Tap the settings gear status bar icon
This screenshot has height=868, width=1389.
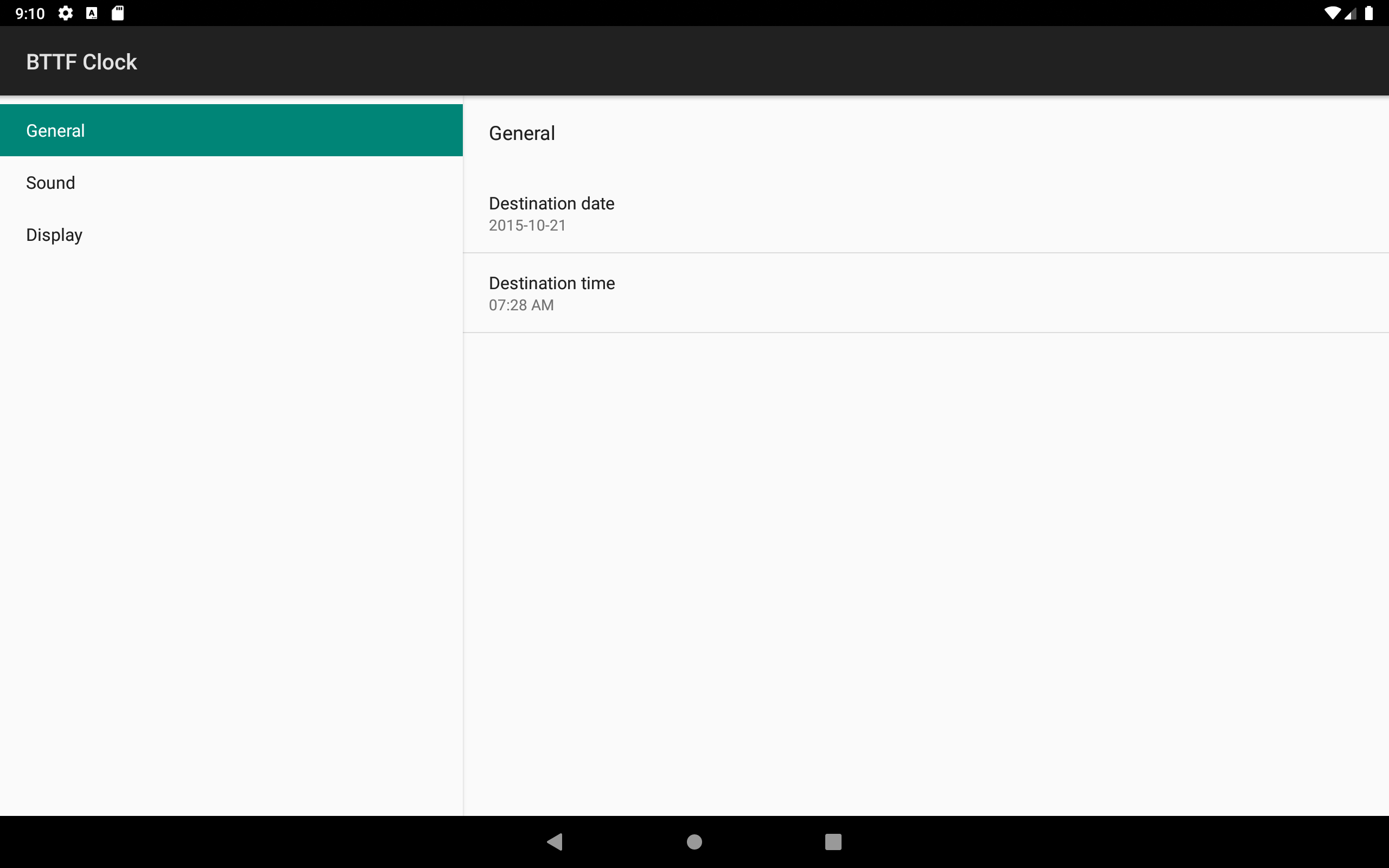coord(66,13)
